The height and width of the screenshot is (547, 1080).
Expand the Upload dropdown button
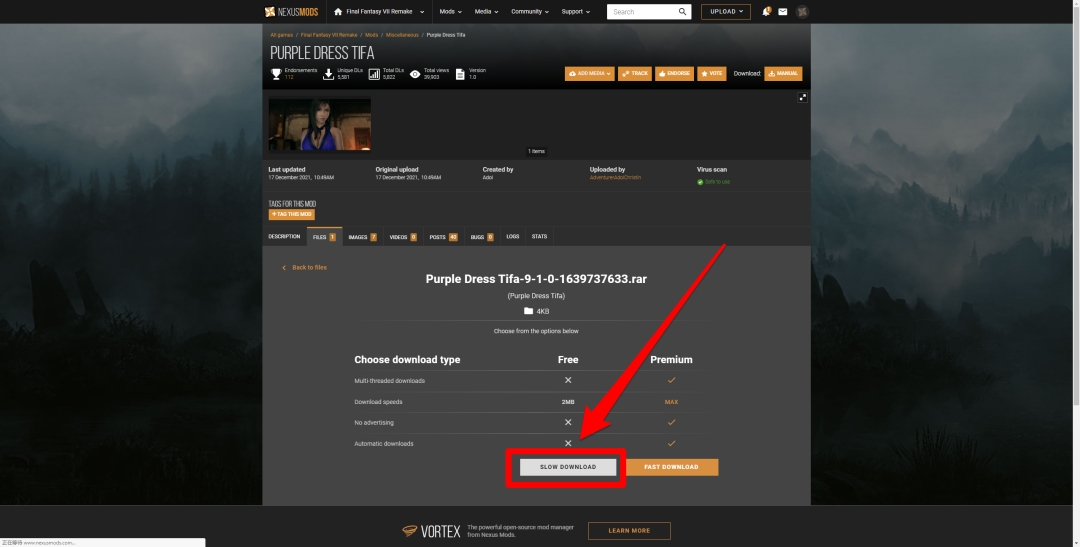[x=725, y=12]
